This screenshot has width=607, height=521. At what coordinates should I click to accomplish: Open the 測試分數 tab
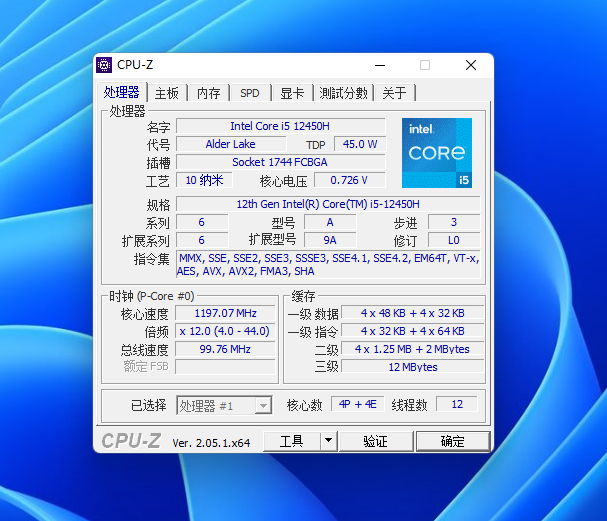[x=343, y=93]
